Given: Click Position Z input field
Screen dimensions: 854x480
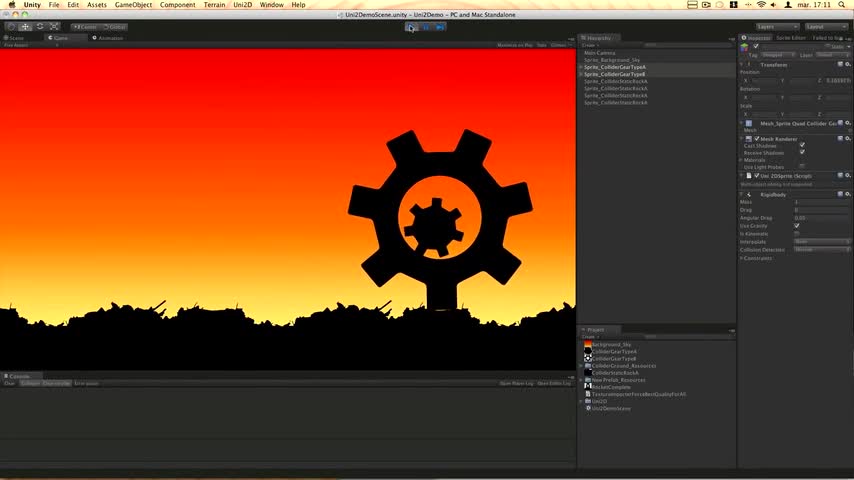Looking at the screenshot, I should [838, 81].
